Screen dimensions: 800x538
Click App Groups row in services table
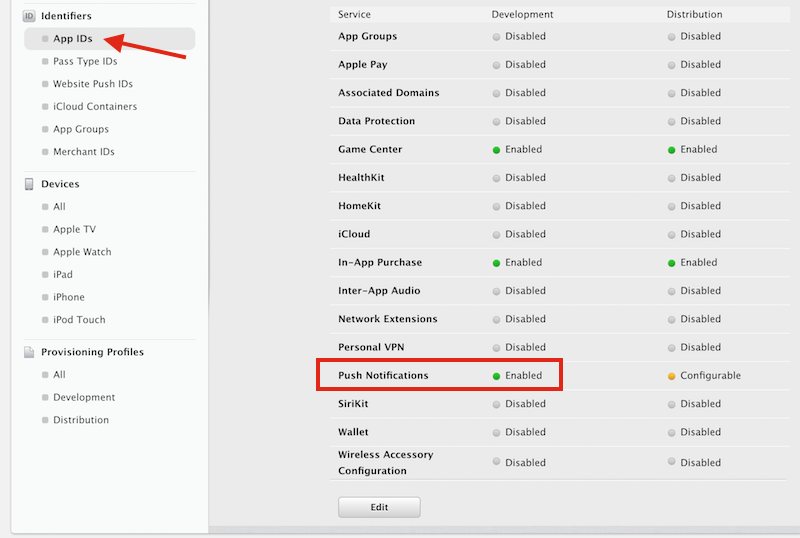pyautogui.click(x=367, y=36)
